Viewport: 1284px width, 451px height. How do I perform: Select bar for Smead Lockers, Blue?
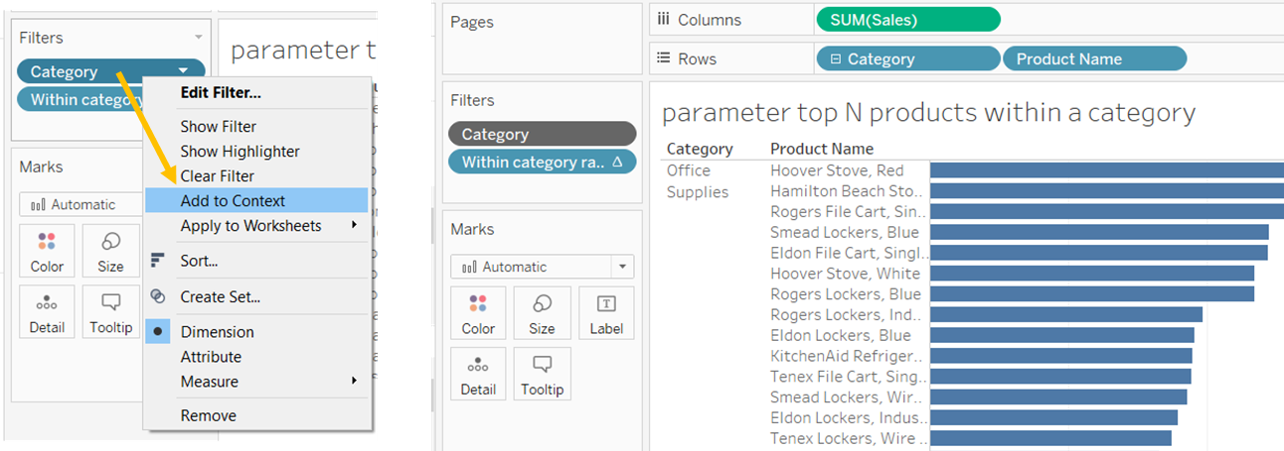(x=1099, y=232)
